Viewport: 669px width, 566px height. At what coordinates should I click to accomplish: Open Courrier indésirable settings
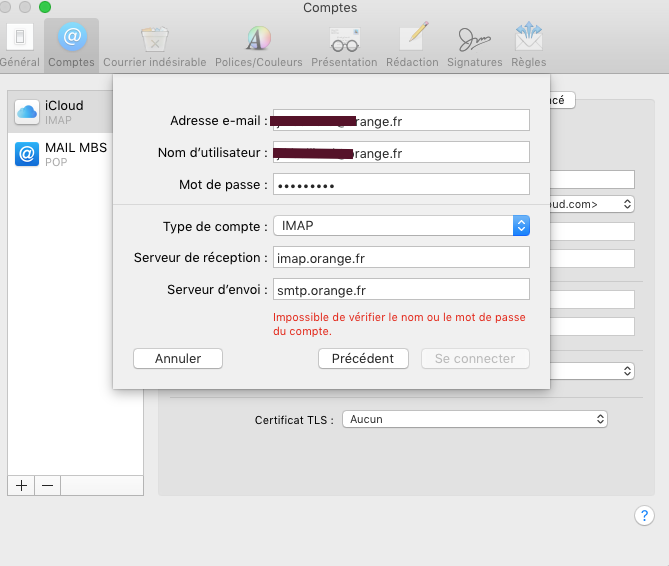point(154,45)
